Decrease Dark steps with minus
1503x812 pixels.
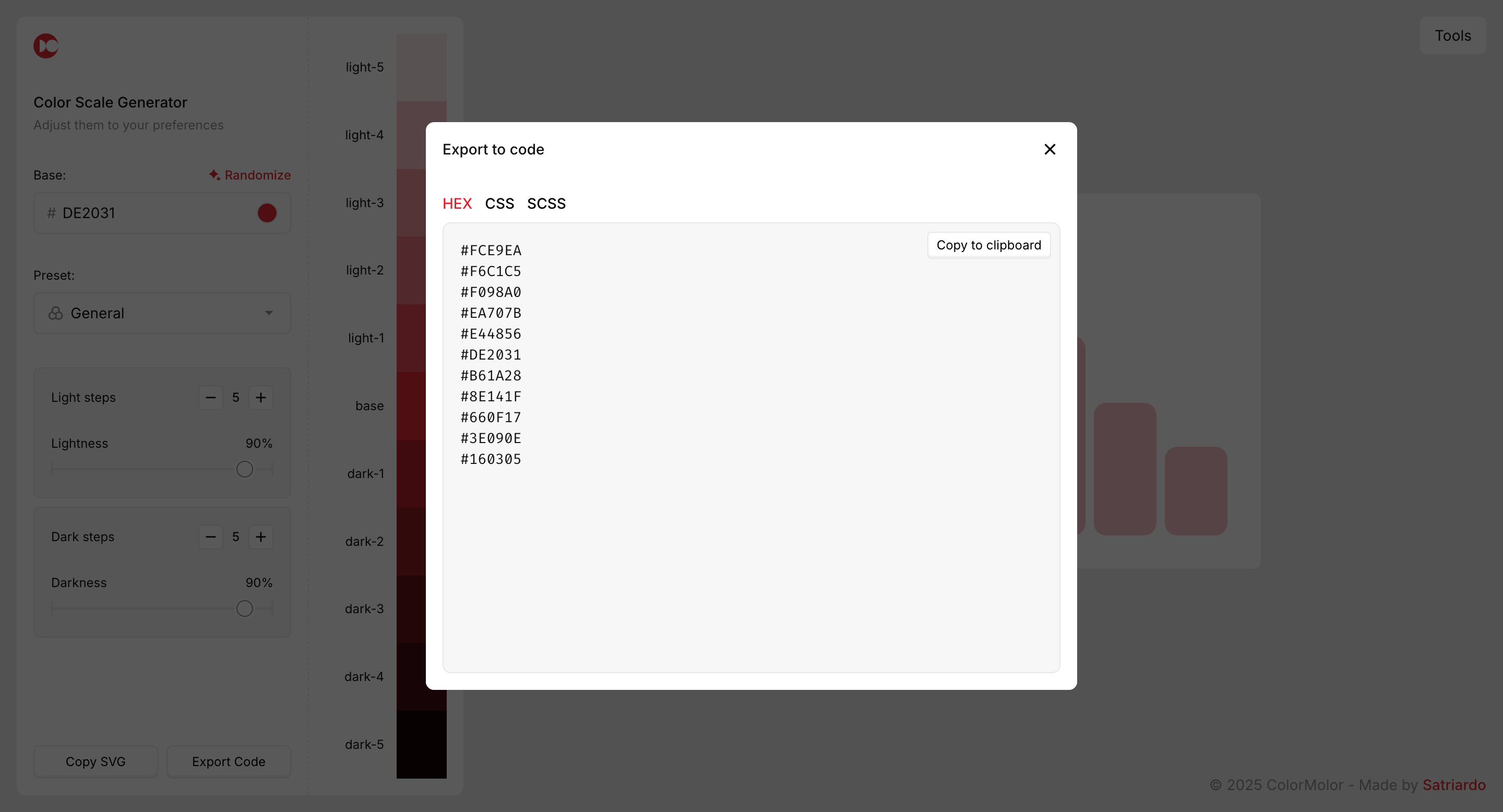[x=211, y=536]
